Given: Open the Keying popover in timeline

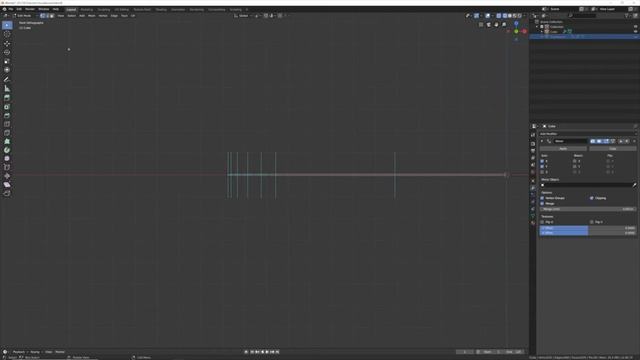Looking at the screenshot, I should click(36, 352).
